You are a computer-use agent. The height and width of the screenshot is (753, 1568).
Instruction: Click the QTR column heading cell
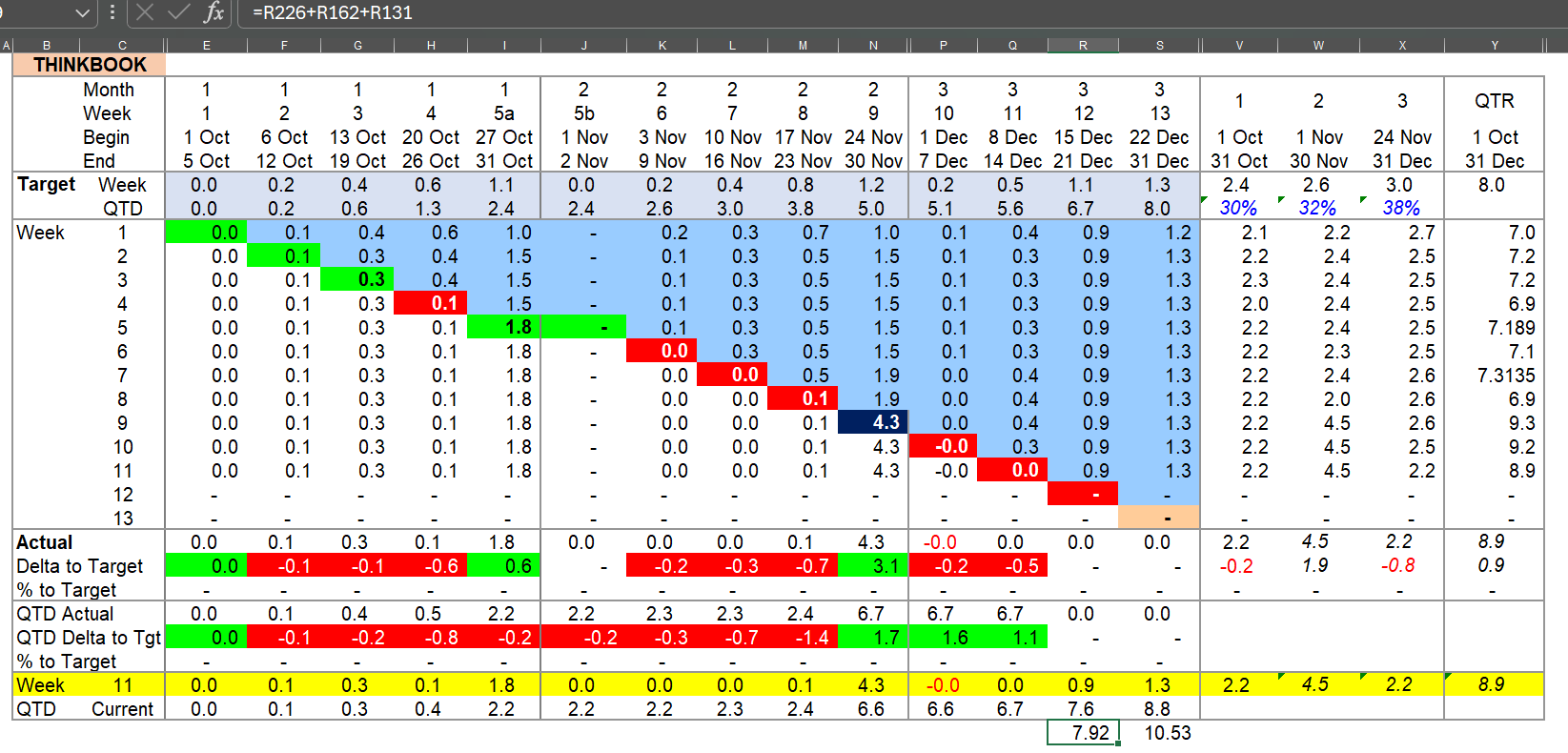[x=1494, y=101]
